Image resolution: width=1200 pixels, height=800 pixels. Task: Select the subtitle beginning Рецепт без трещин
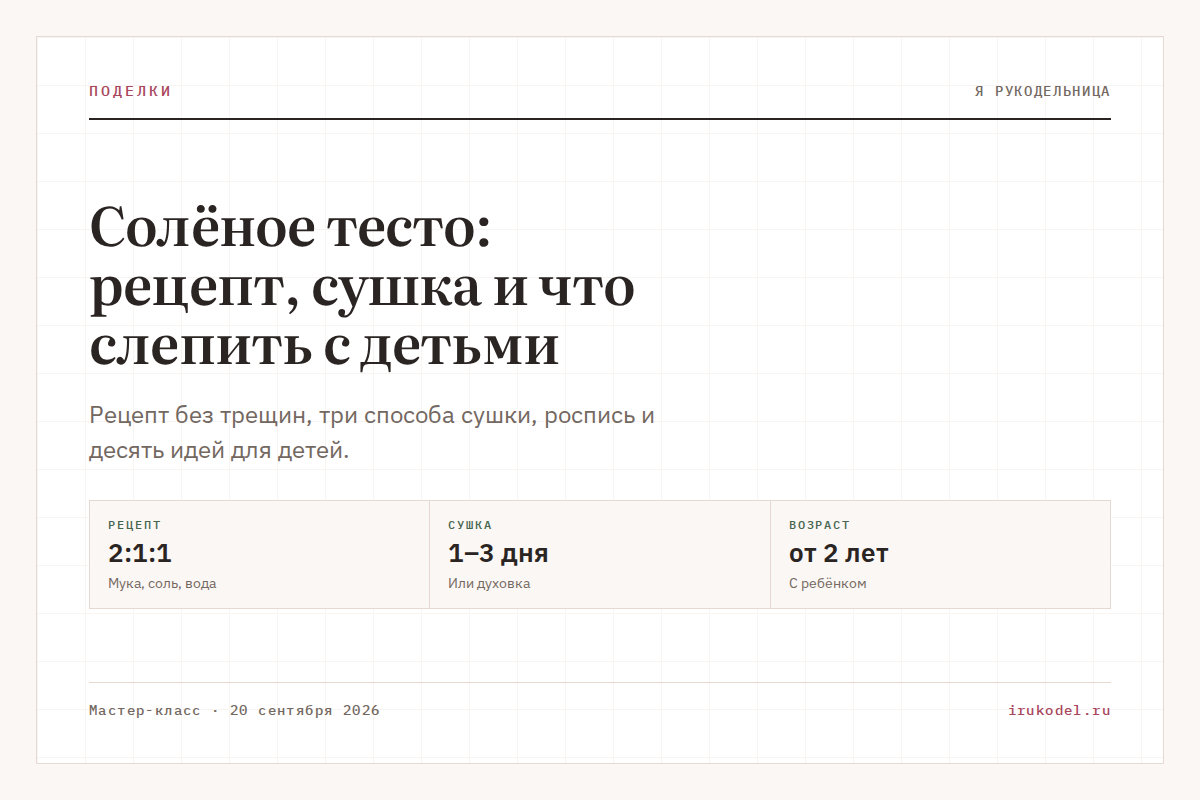coord(372,433)
